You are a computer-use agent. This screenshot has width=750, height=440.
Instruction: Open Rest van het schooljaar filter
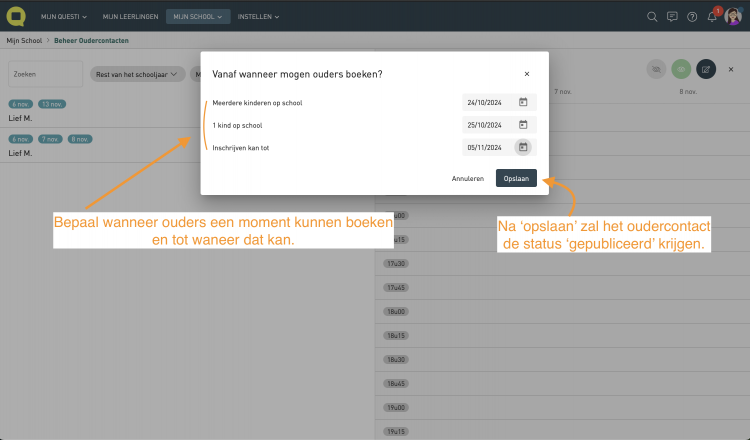[x=137, y=74]
